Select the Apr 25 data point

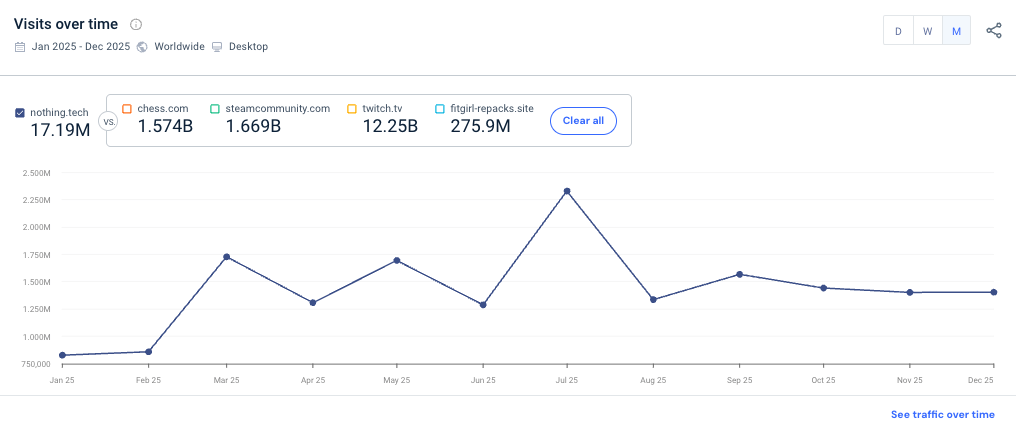pos(313,302)
